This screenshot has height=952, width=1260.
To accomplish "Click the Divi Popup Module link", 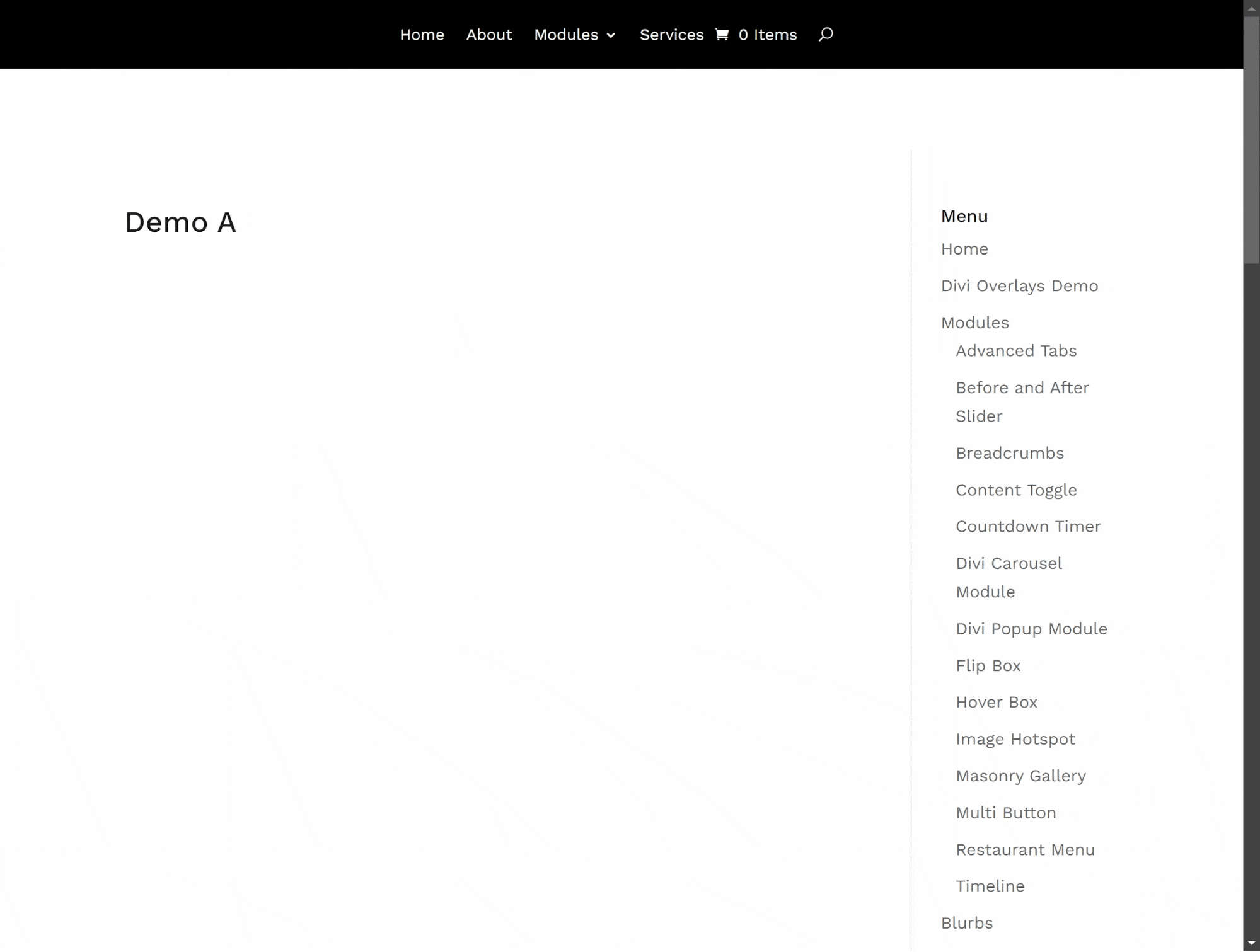I will pyautogui.click(x=1032, y=628).
